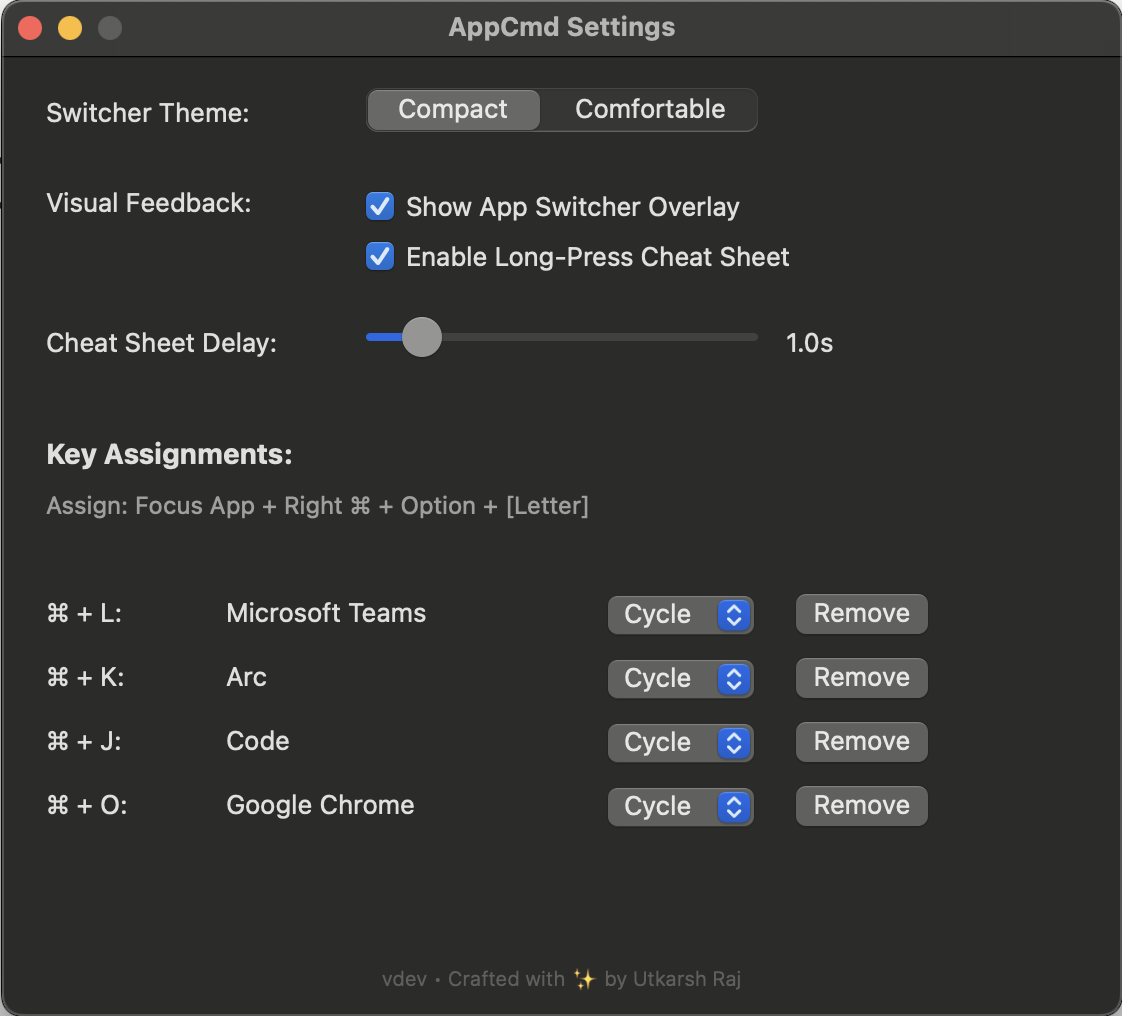The width and height of the screenshot is (1122, 1016).
Task: Click the ⌘ + K shortcut label
Action: (85, 677)
